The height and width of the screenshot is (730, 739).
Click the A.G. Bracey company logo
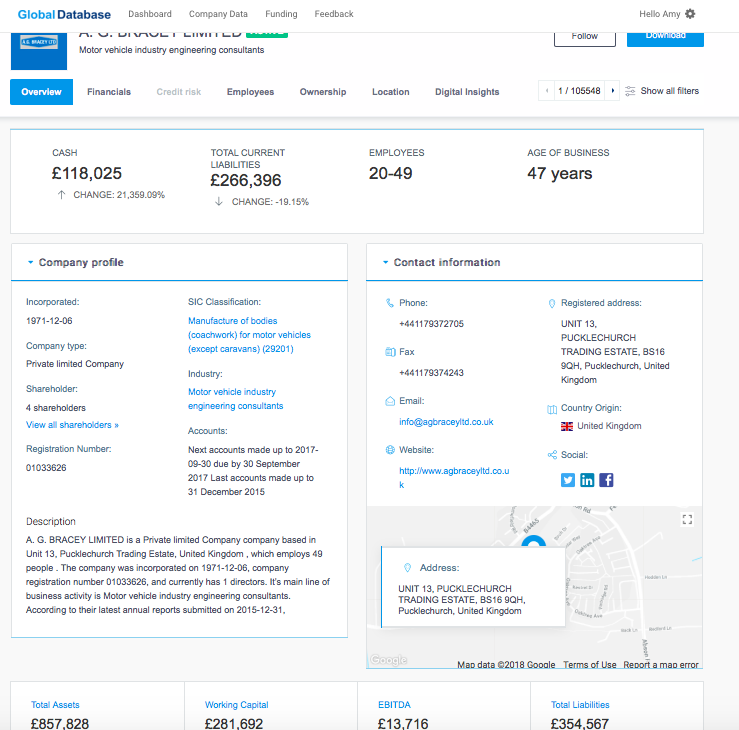(x=39, y=51)
